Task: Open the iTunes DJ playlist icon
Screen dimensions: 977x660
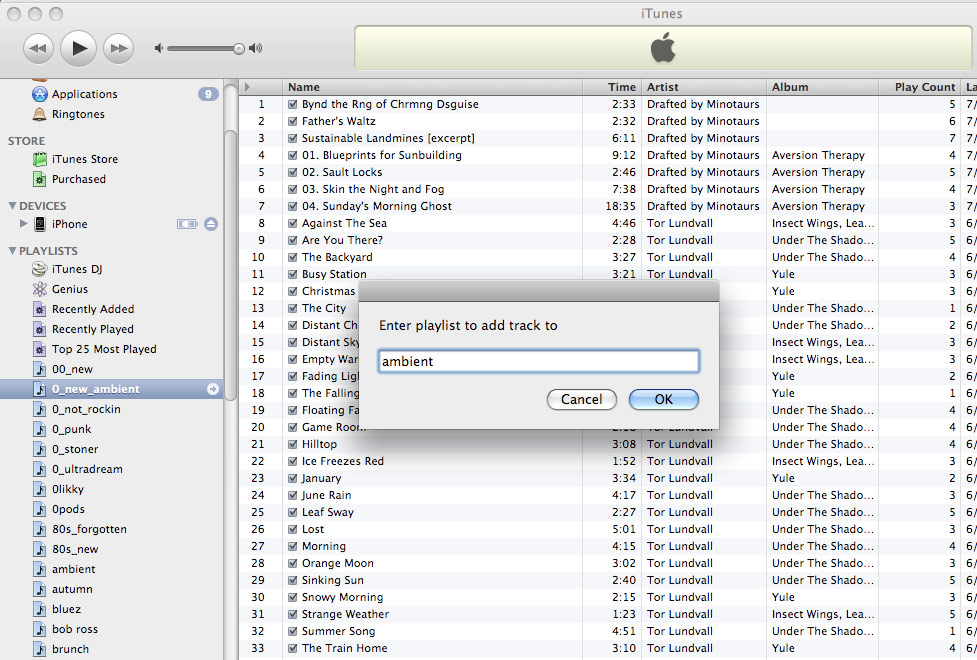Action: [x=40, y=269]
